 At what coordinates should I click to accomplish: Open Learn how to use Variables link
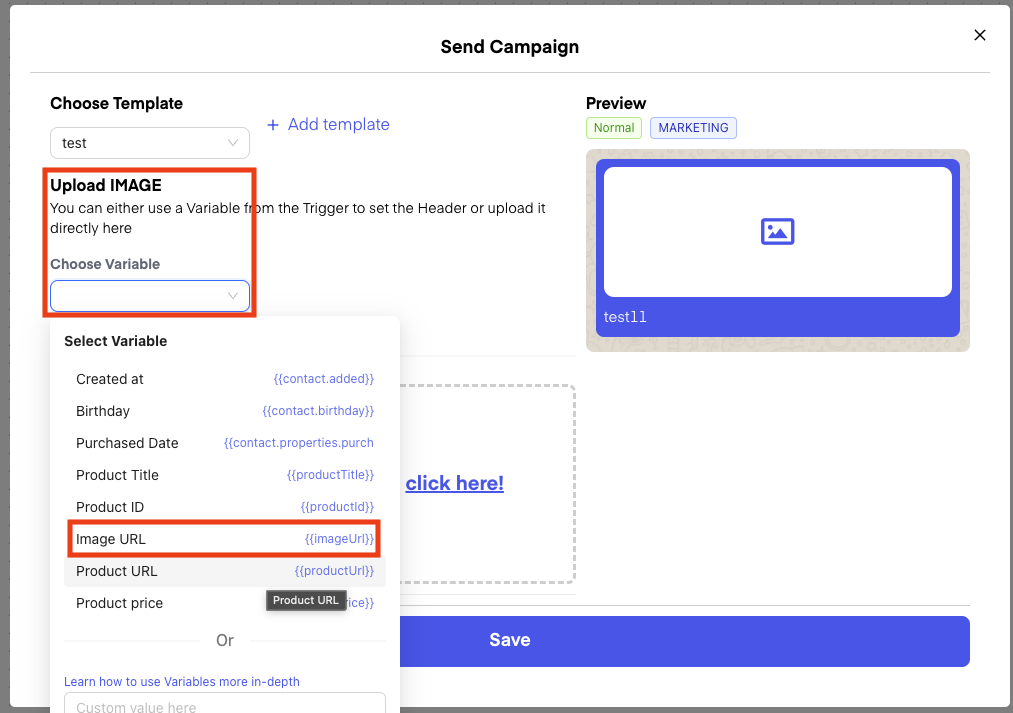click(182, 681)
